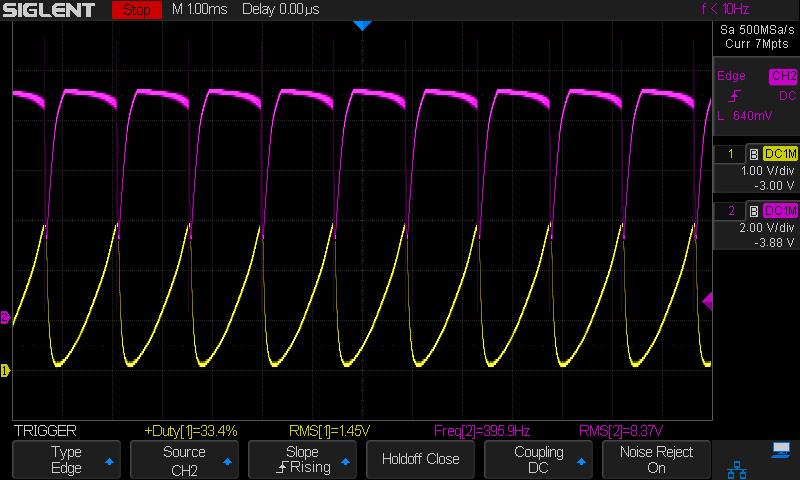Select the Delay 0.00µs readout
Viewport: 800px width, 480px height.
coord(281,9)
